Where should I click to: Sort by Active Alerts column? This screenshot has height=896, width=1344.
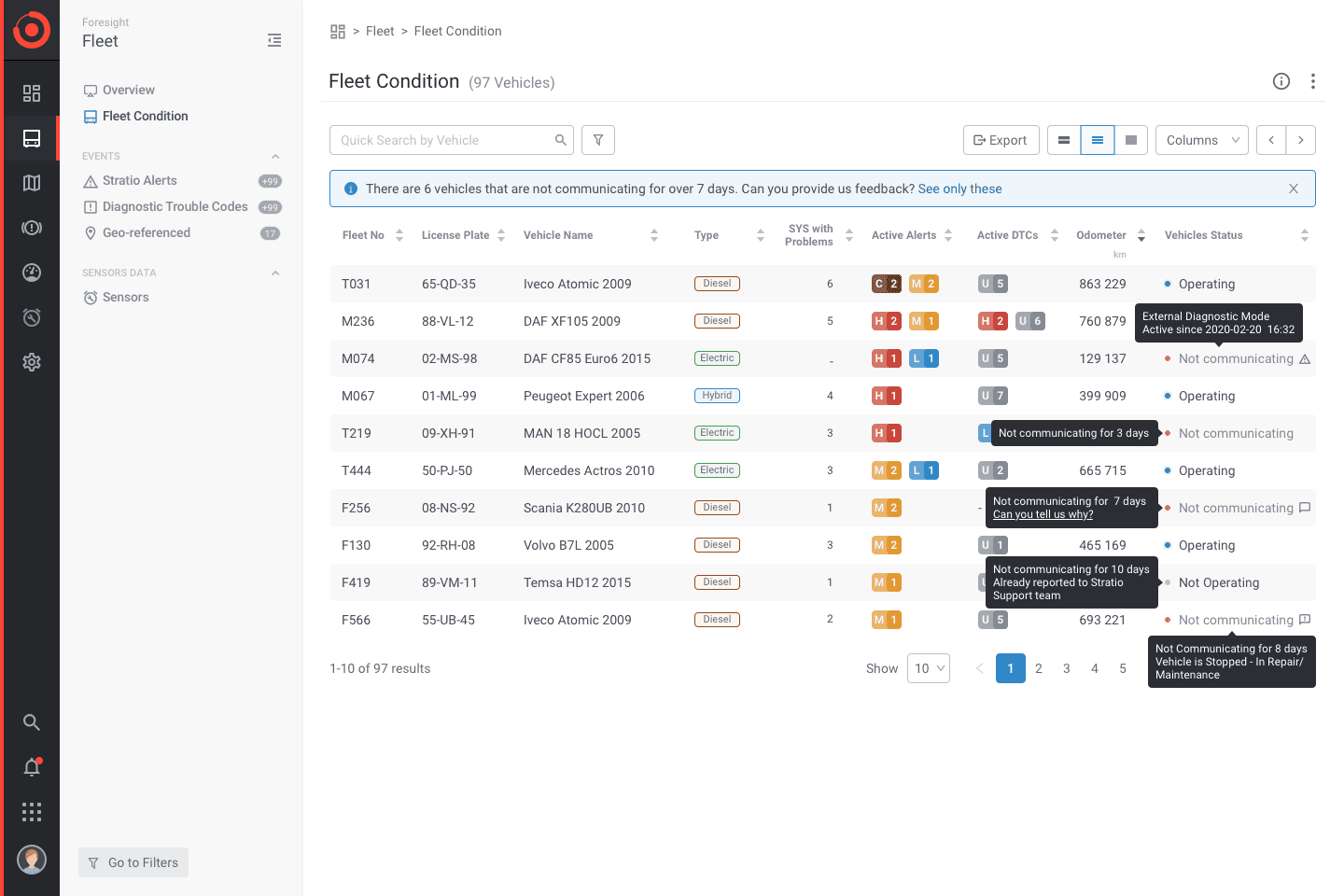[x=948, y=235]
